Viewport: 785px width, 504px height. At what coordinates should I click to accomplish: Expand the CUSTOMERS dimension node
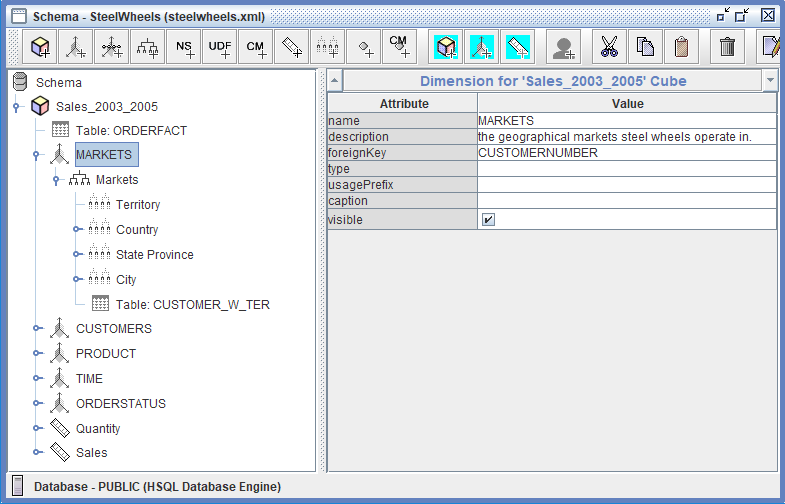(x=36, y=329)
